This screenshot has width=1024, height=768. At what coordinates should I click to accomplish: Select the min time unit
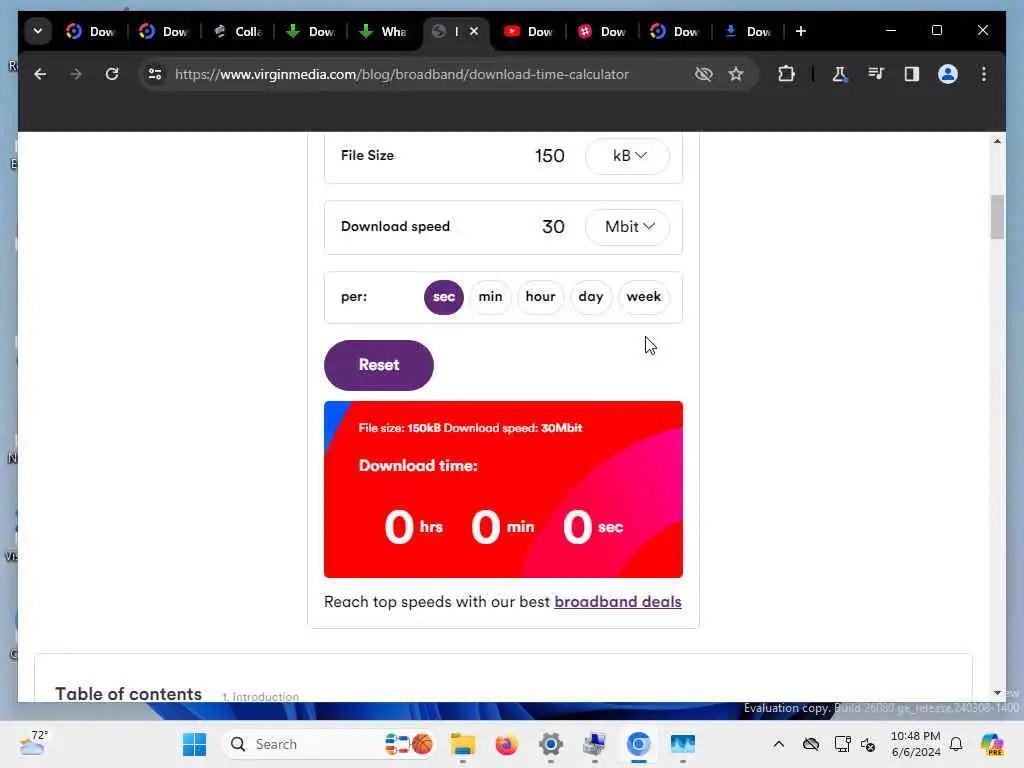click(490, 297)
